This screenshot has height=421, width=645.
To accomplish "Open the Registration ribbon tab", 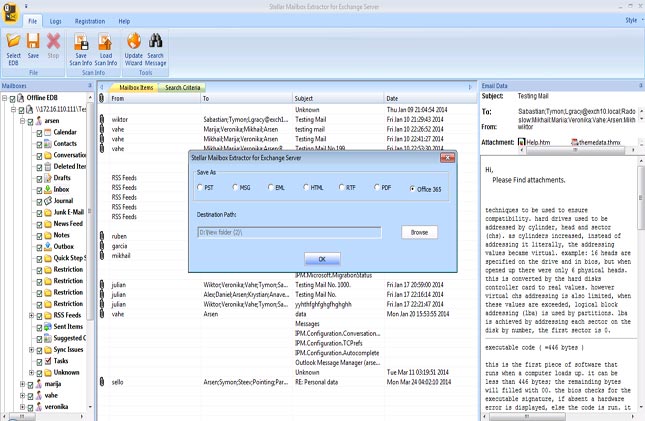I will click(x=90, y=21).
